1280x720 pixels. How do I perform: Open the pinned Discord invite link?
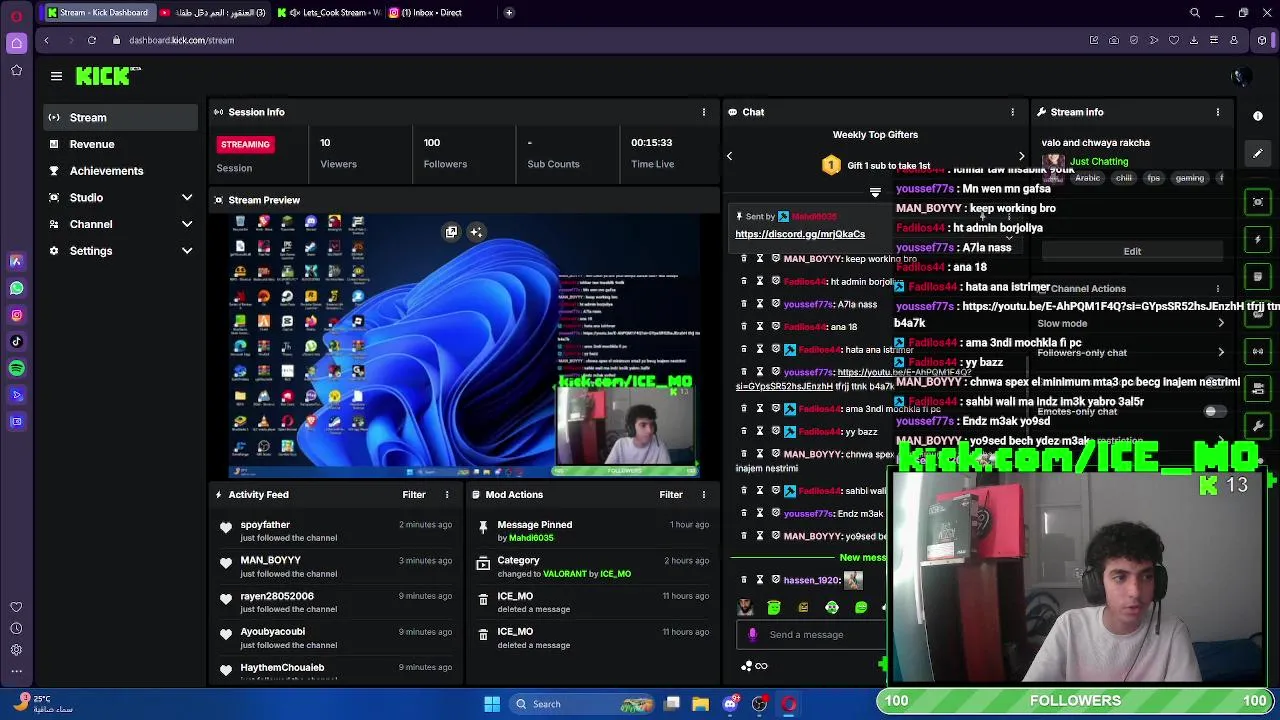(800, 234)
